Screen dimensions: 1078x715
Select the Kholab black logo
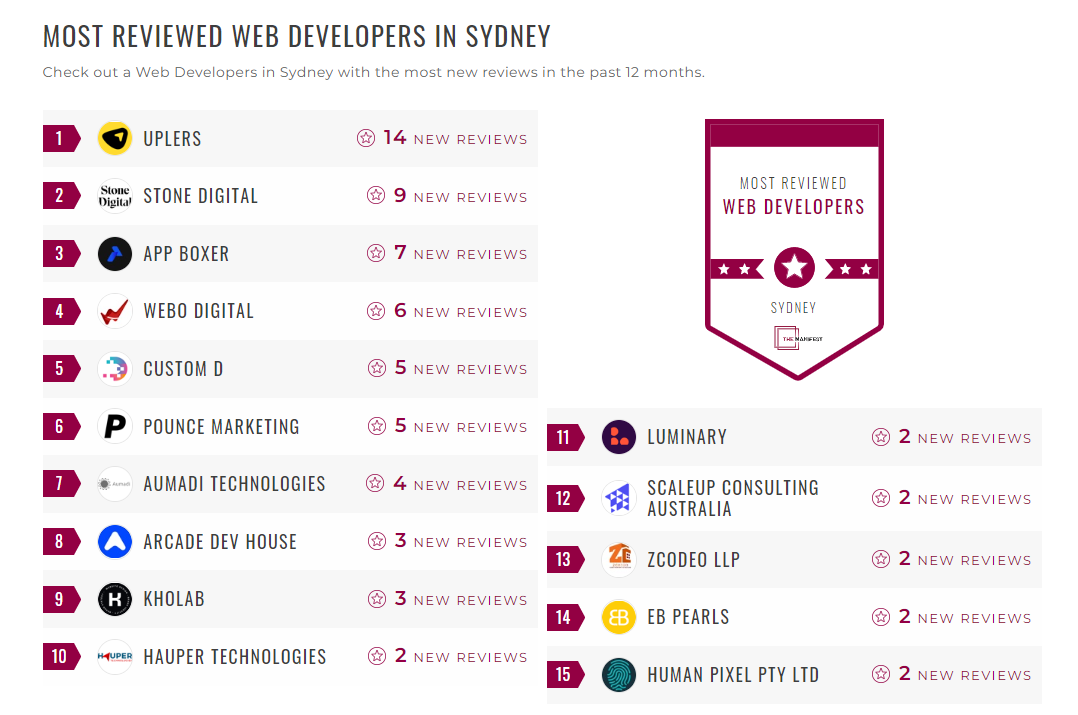tap(114, 599)
